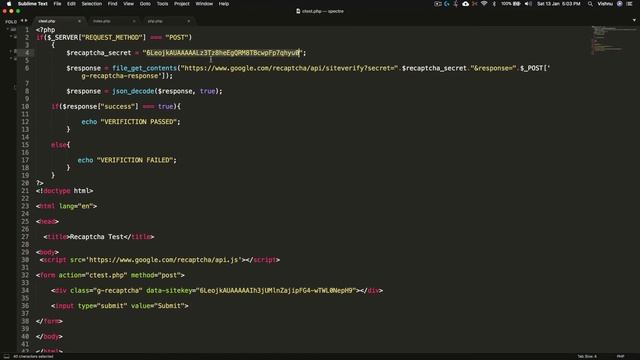Open the cloud upload menu bar icon

point(465,4)
